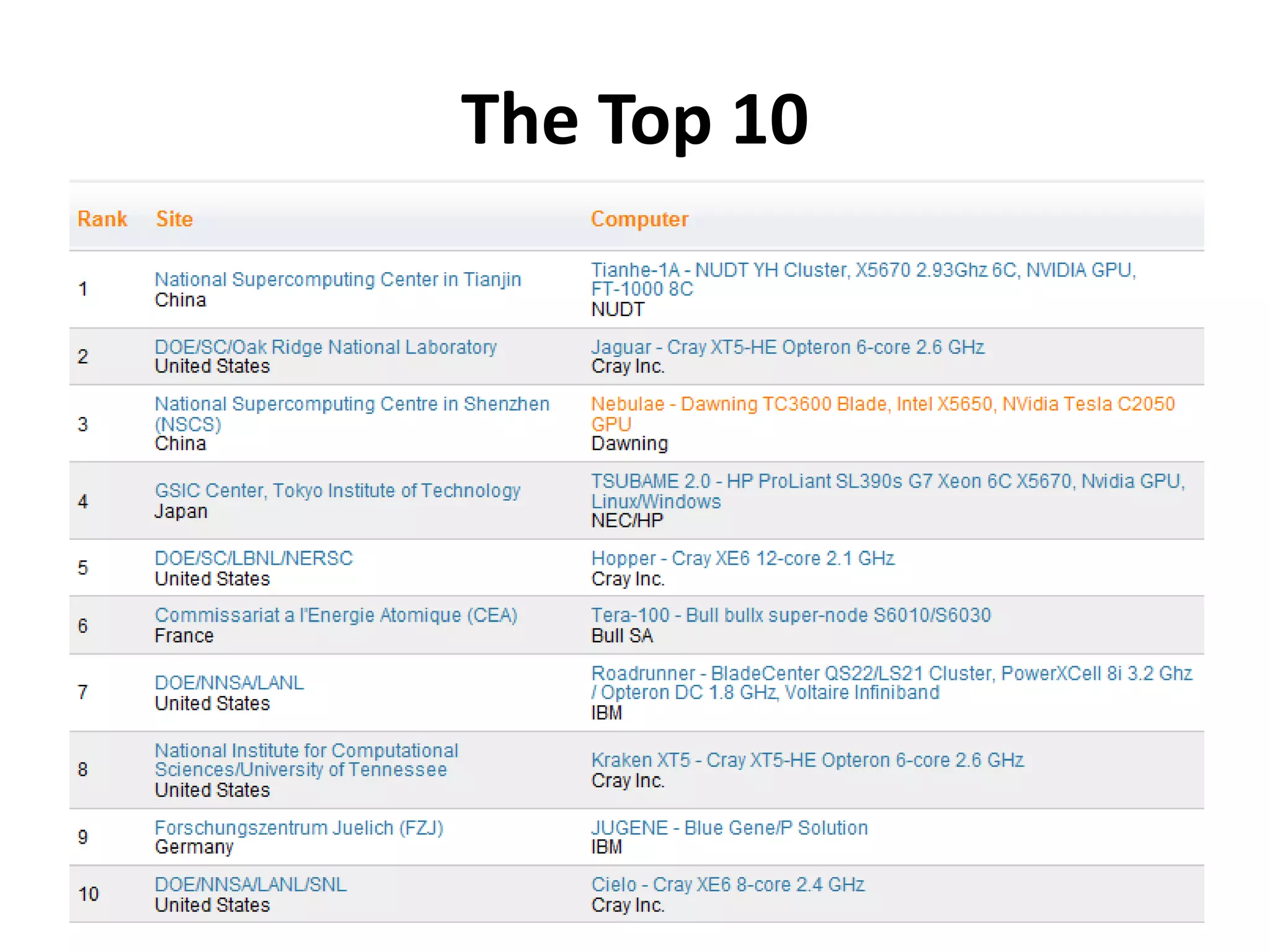Open the TSUBAME 2.0 HP ProLiant link
This screenshot has width=1270, height=952.
[887, 491]
